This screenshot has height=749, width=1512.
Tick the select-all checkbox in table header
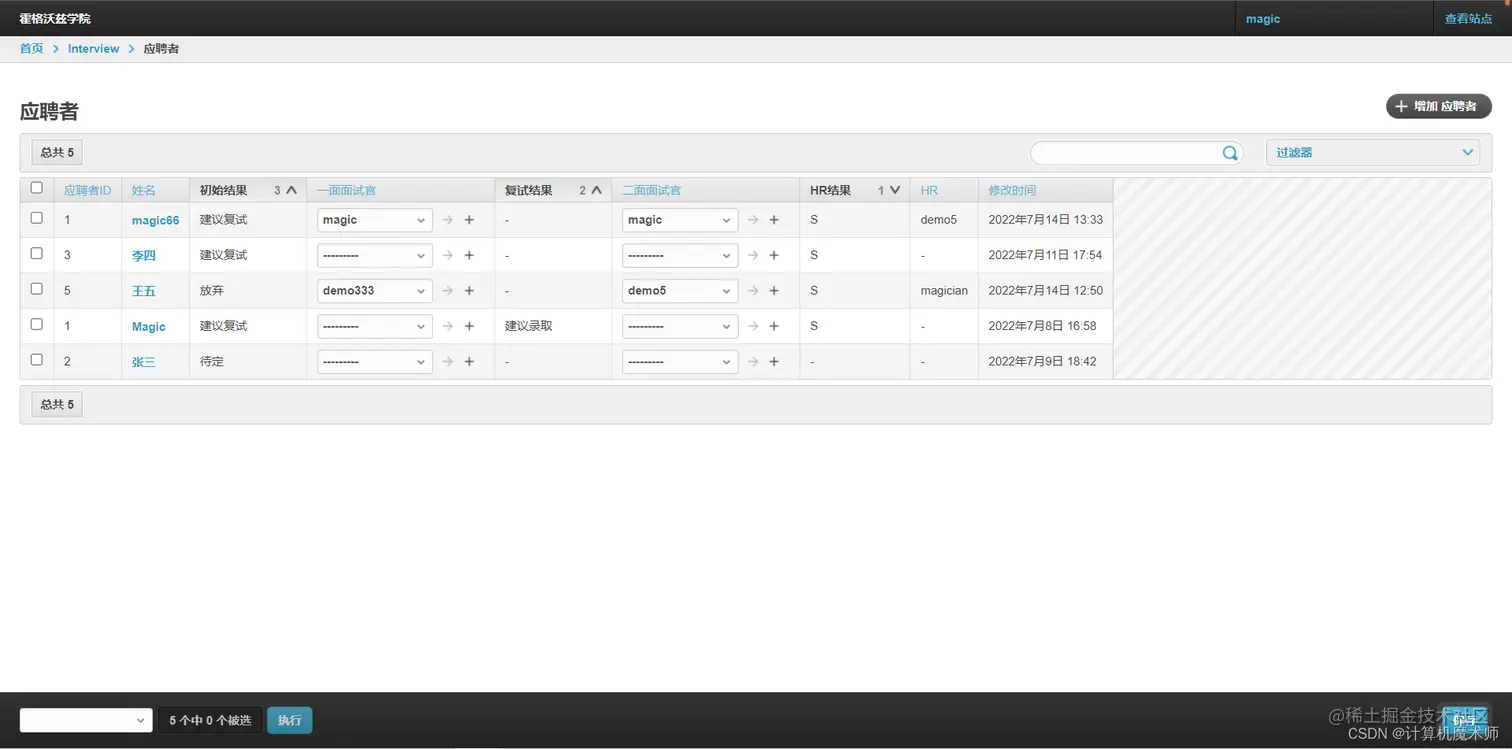[x=37, y=188]
